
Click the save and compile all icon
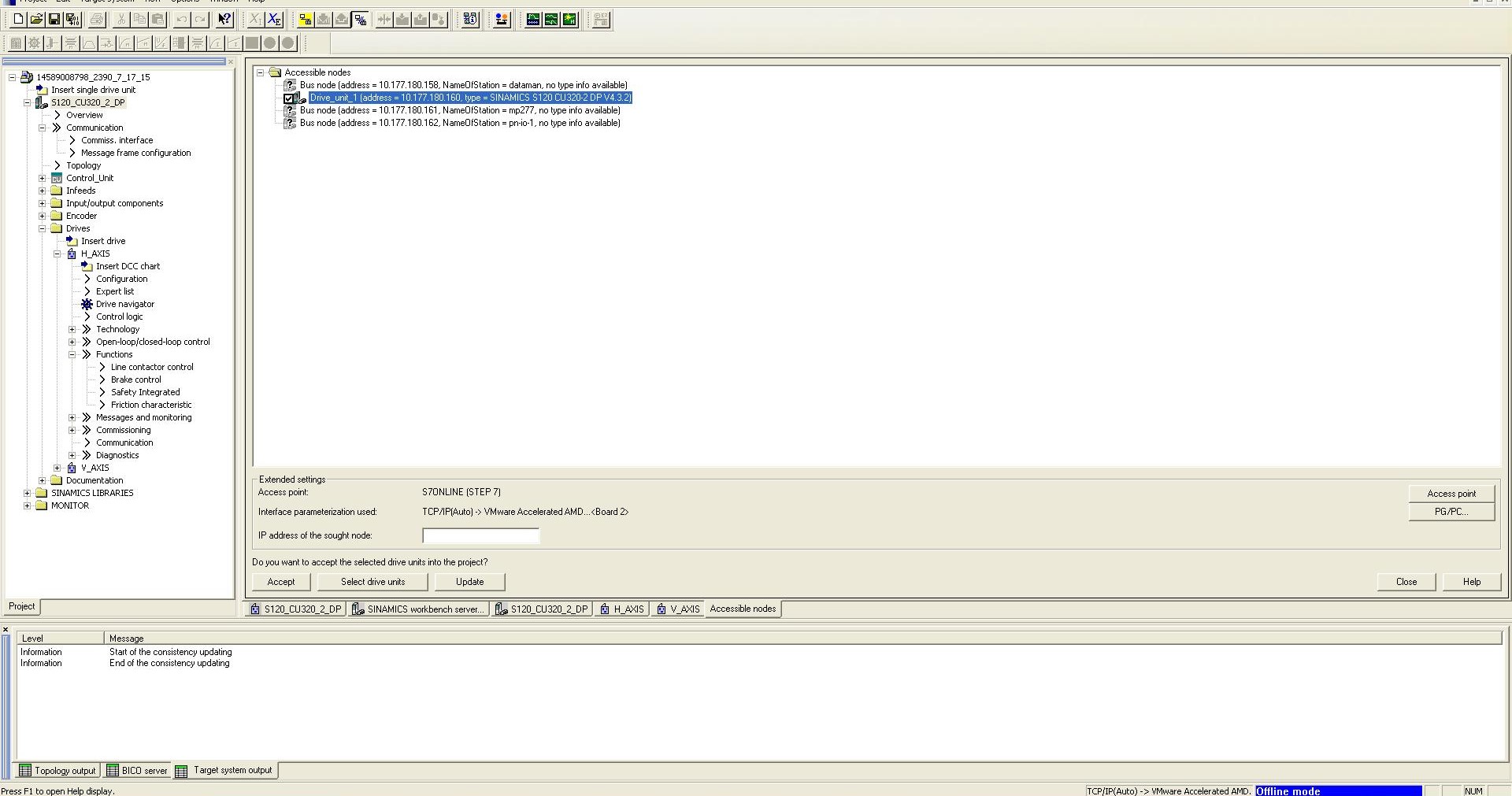point(72,20)
